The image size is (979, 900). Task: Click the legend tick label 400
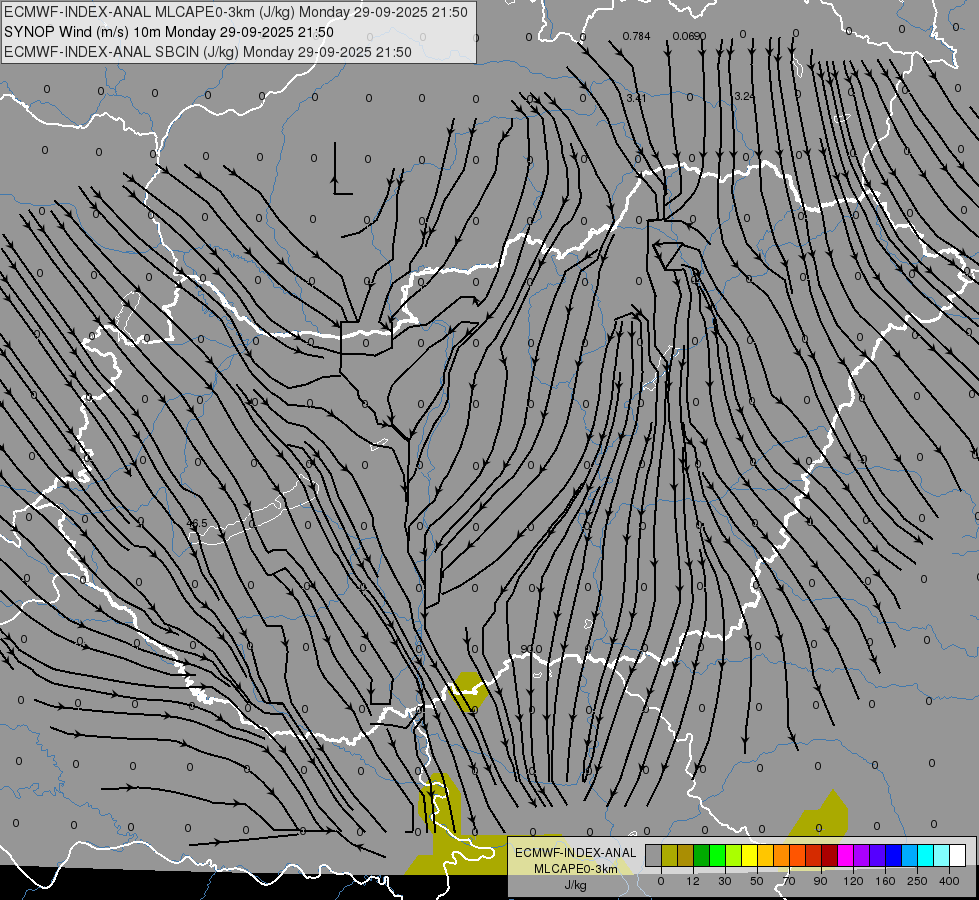click(x=949, y=881)
